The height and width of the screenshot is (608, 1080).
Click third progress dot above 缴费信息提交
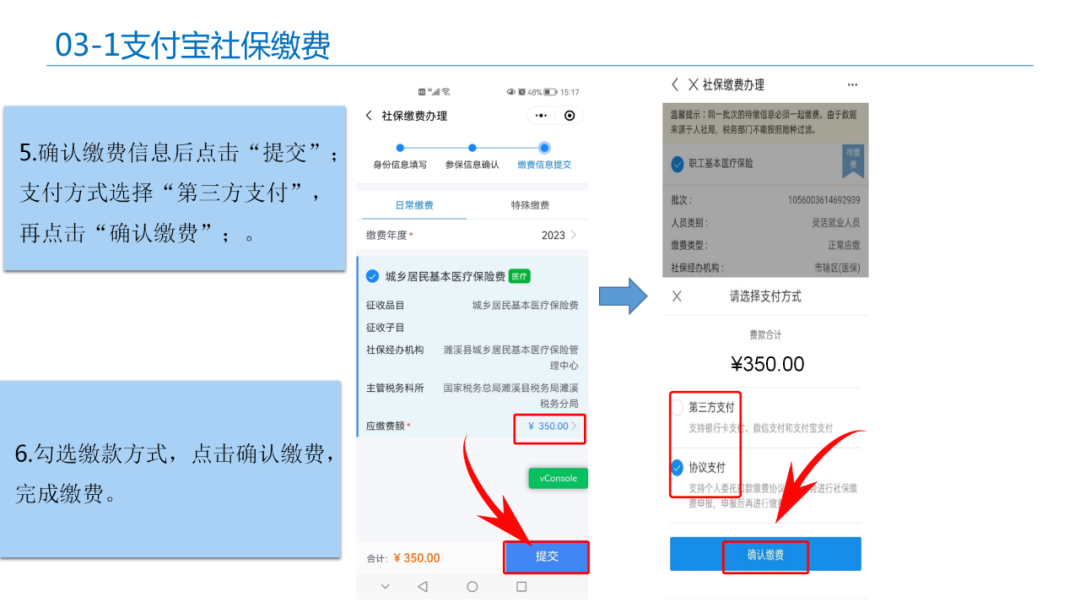[x=544, y=147]
